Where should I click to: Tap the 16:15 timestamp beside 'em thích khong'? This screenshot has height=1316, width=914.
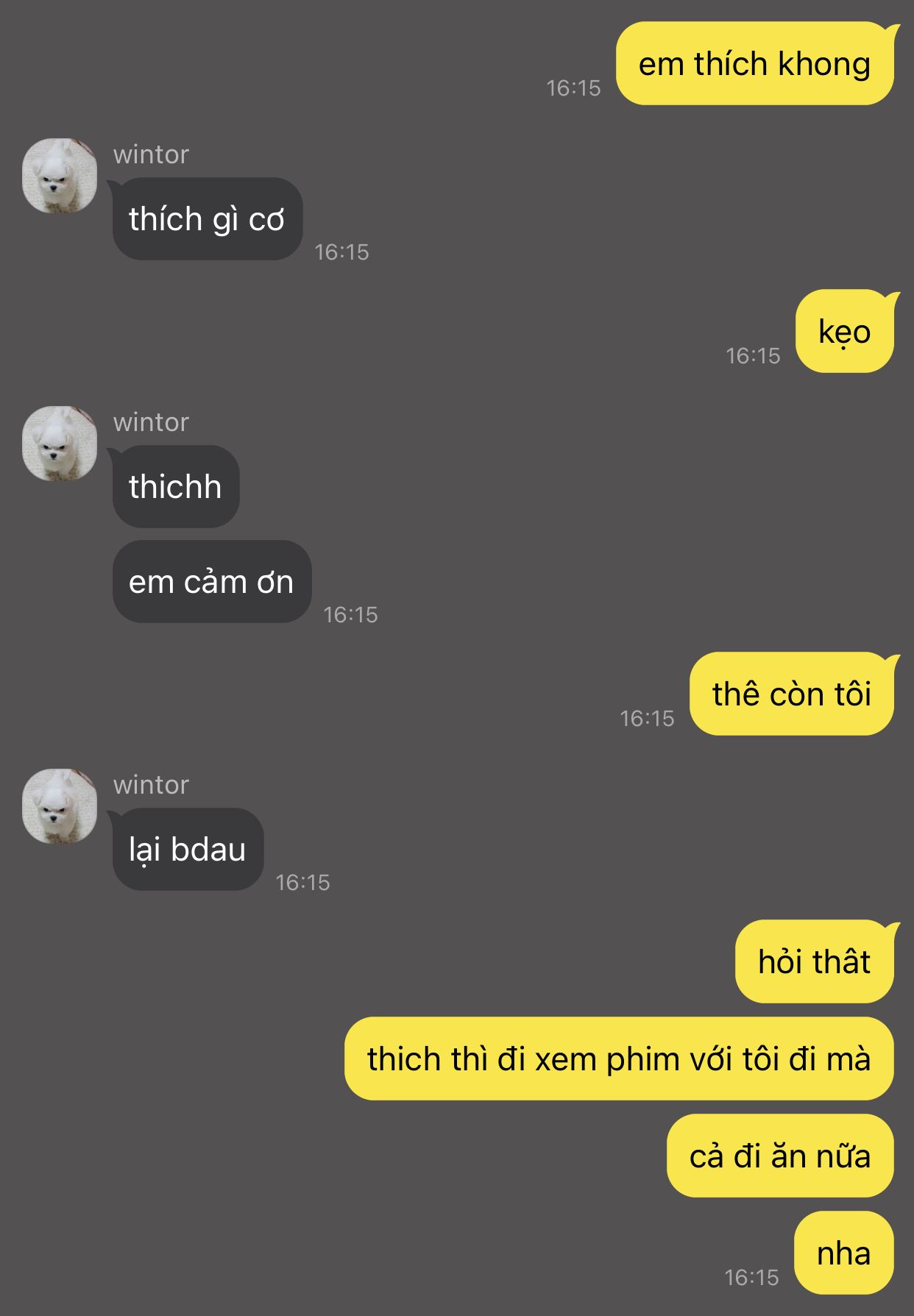573,88
